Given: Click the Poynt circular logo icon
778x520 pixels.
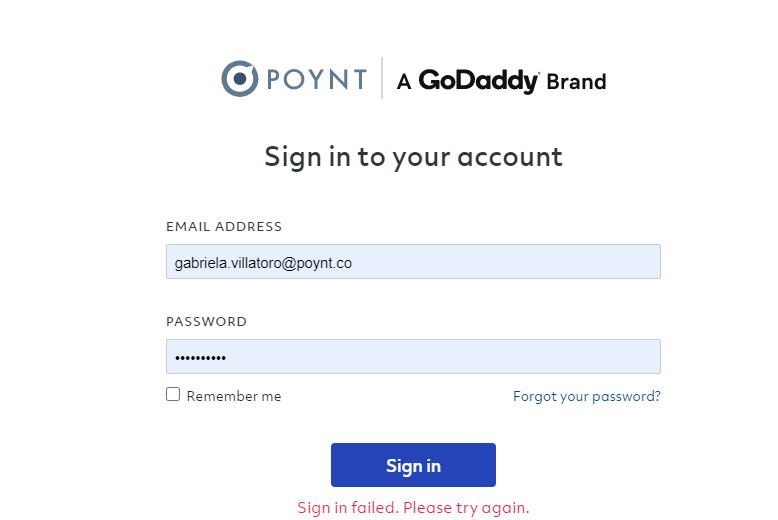Looking at the screenshot, I should [240, 78].
